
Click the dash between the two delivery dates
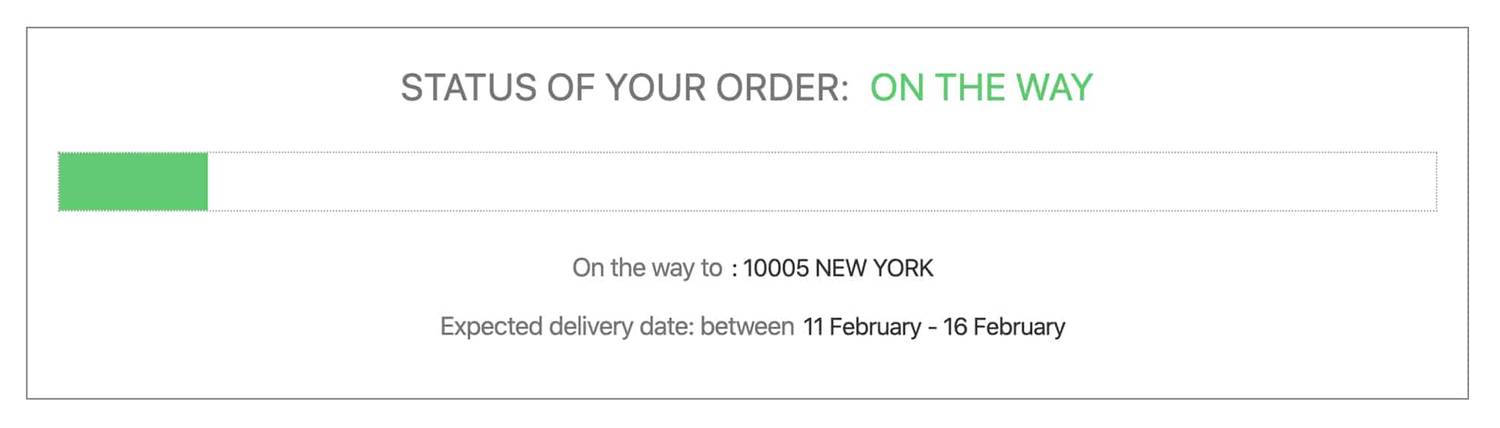931,328
